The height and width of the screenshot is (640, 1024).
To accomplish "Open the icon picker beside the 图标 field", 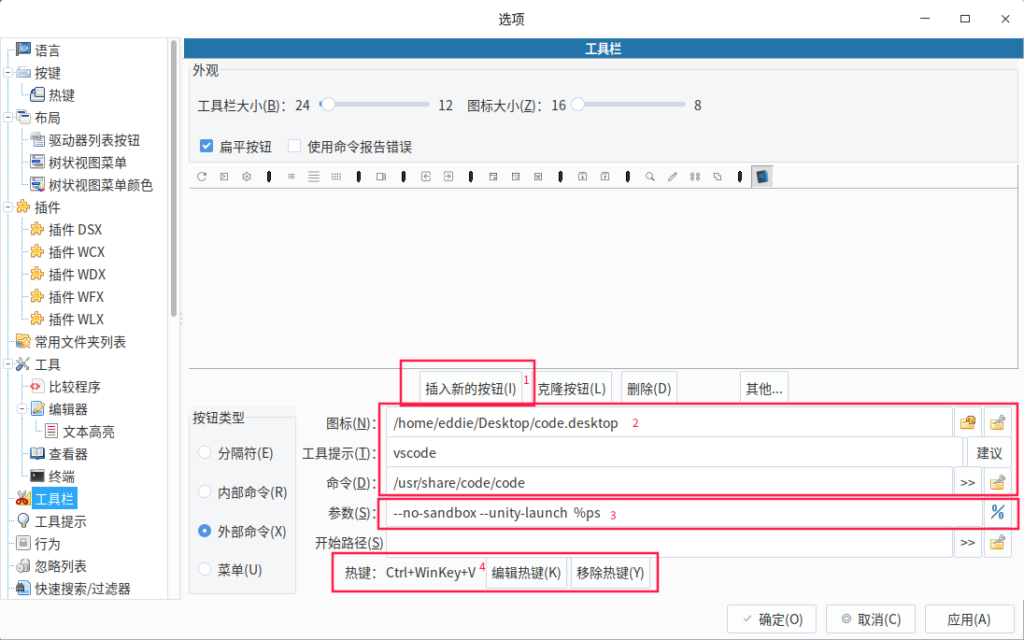I will (x=967, y=422).
